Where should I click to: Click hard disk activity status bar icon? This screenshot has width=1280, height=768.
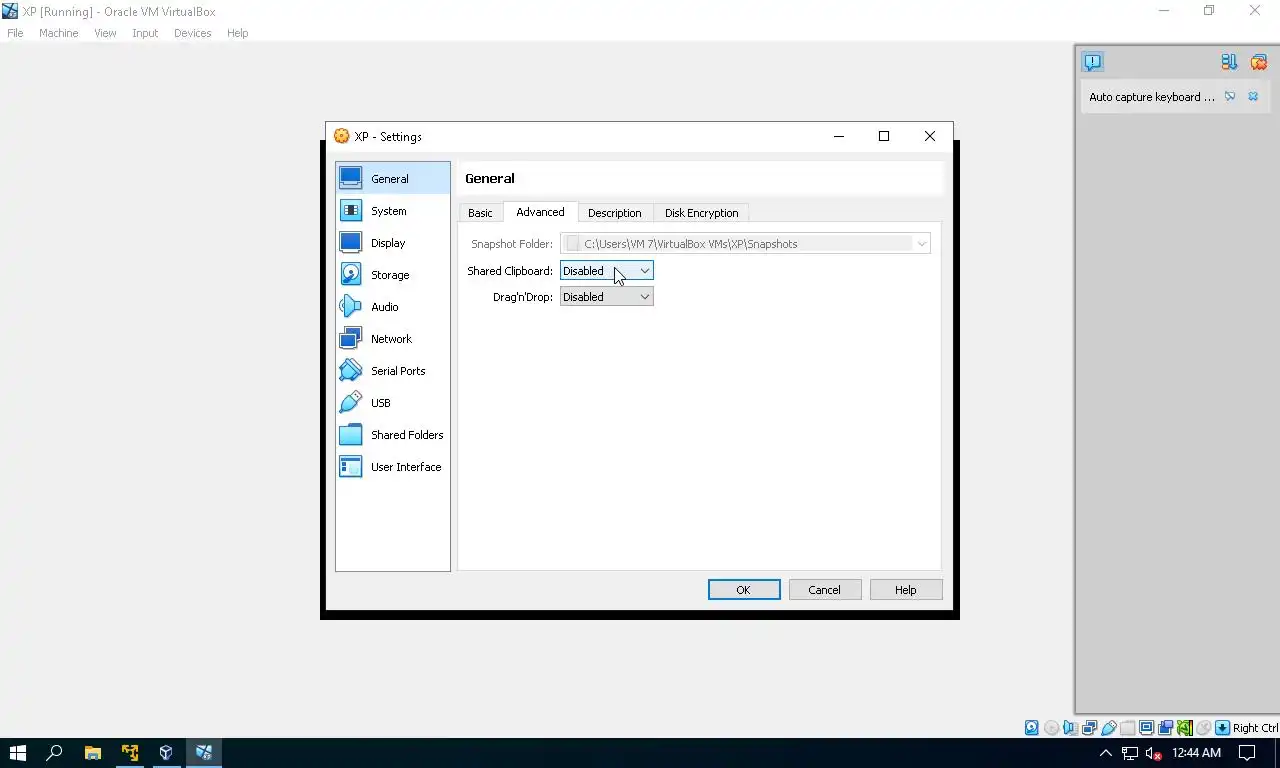click(x=1031, y=728)
